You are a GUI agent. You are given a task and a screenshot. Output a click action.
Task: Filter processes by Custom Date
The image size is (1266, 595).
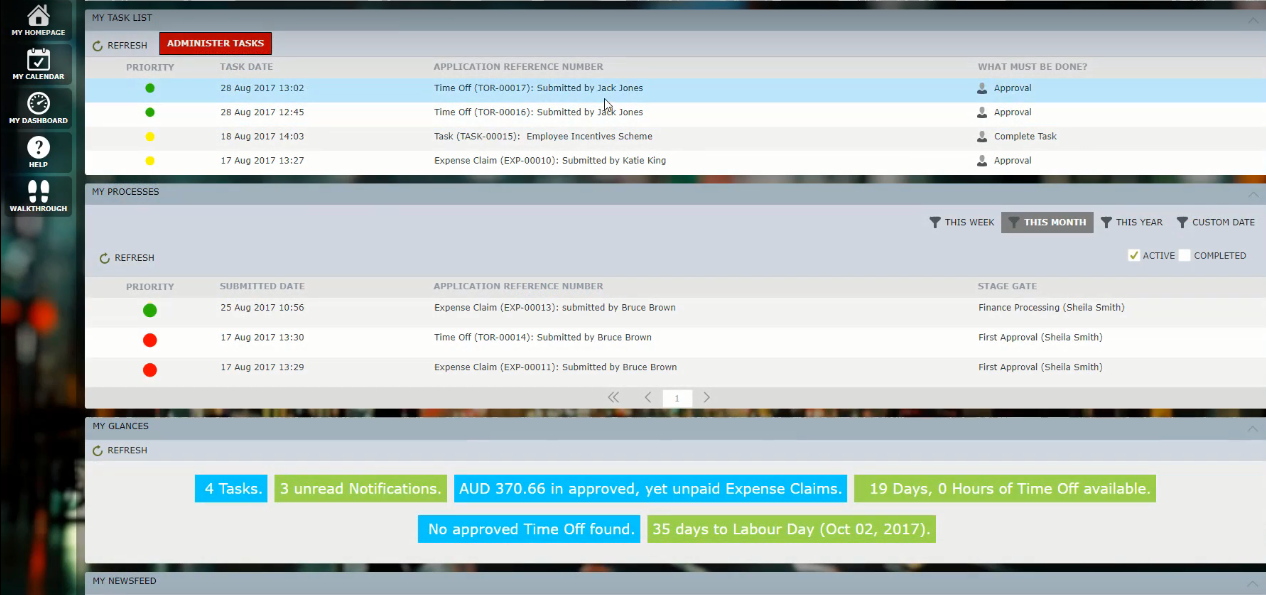pyautogui.click(x=1215, y=222)
